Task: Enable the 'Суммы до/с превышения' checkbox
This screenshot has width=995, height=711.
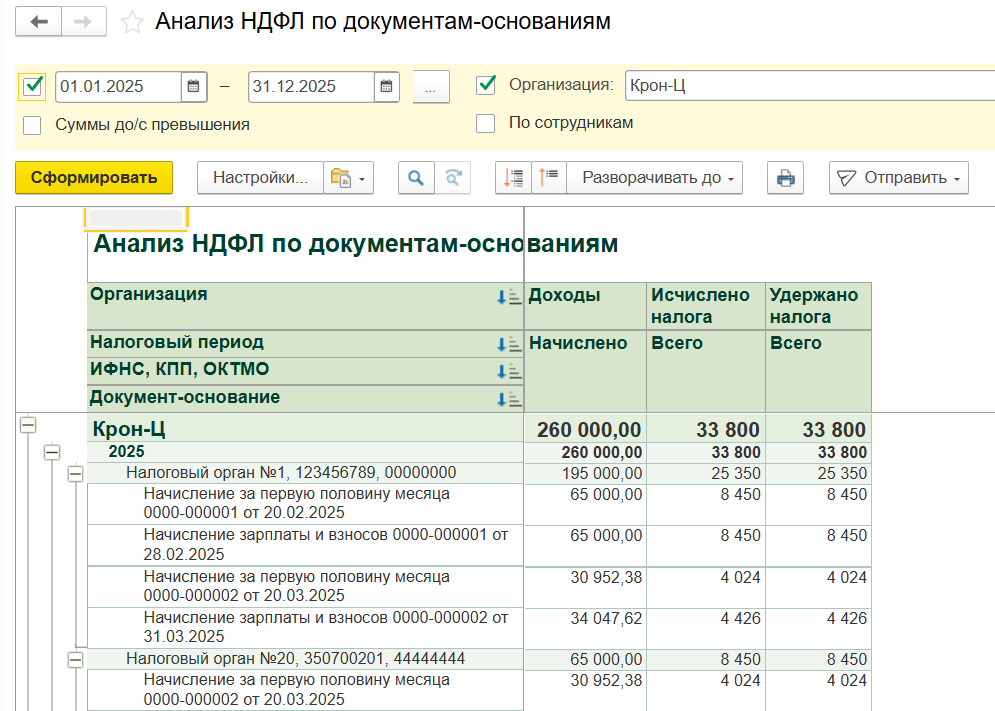Action: pyautogui.click(x=32, y=125)
